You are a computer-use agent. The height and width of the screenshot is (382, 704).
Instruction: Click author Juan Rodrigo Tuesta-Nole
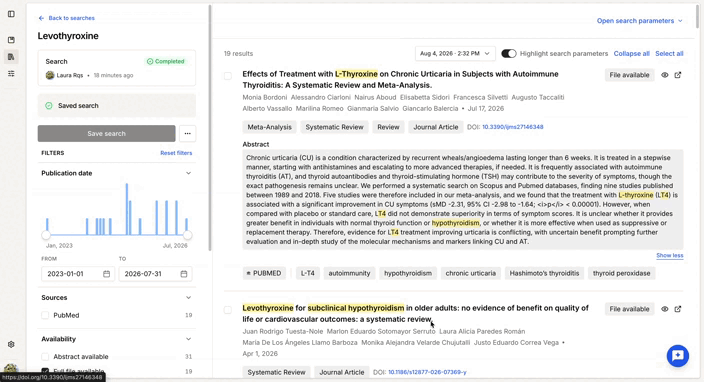283,331
